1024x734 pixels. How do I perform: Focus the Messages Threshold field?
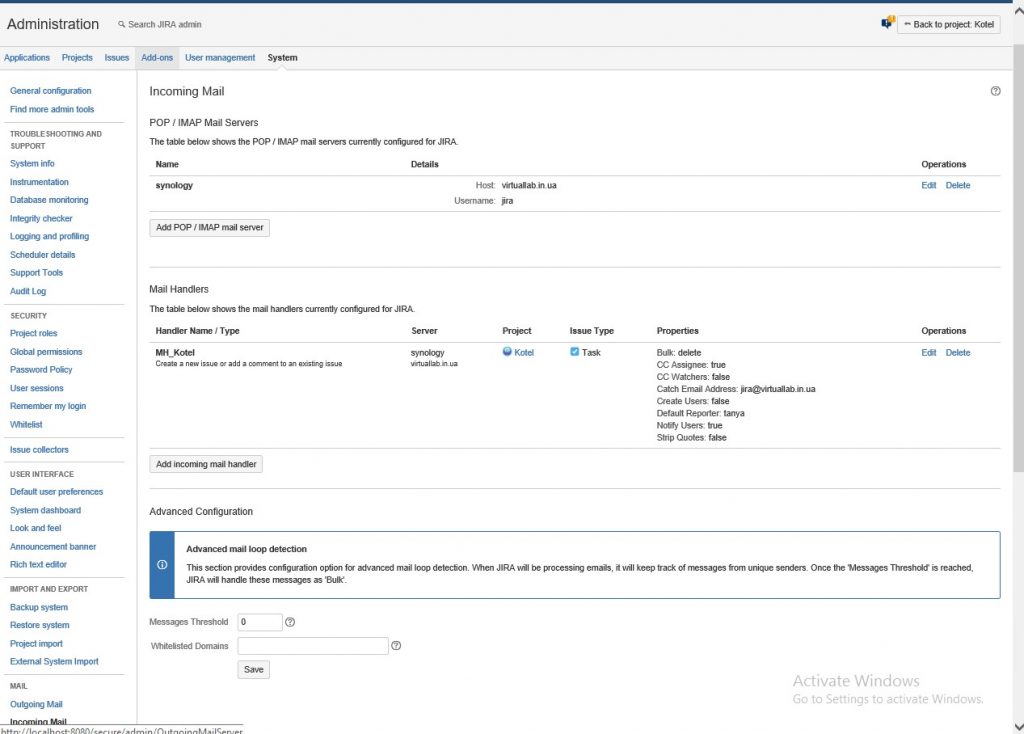[260, 622]
